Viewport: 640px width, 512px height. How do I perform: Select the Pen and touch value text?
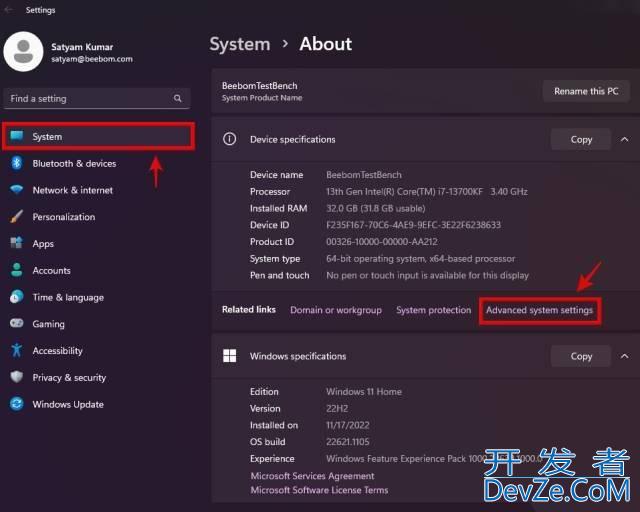(x=427, y=275)
